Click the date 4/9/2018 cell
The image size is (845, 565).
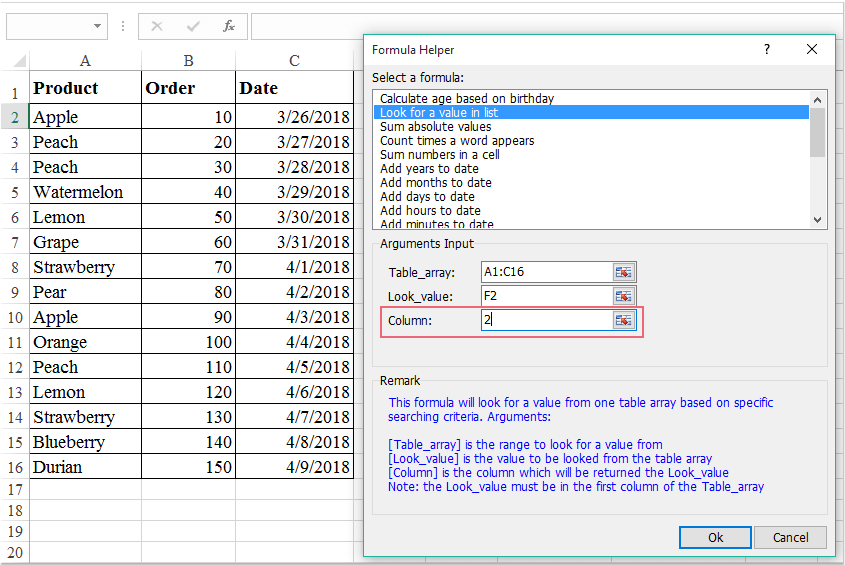294,467
